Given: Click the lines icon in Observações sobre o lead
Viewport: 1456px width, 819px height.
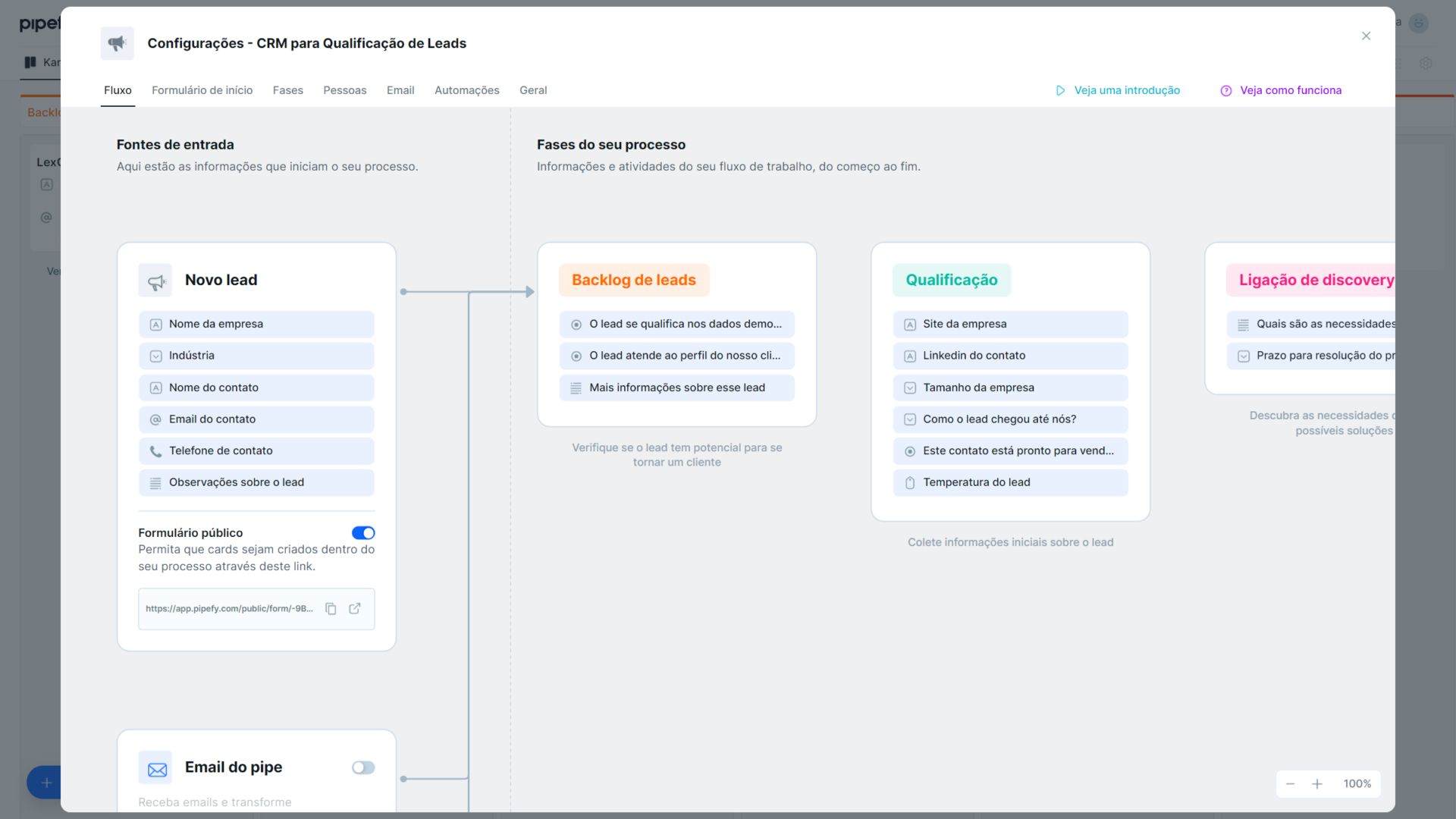Looking at the screenshot, I should click(155, 483).
